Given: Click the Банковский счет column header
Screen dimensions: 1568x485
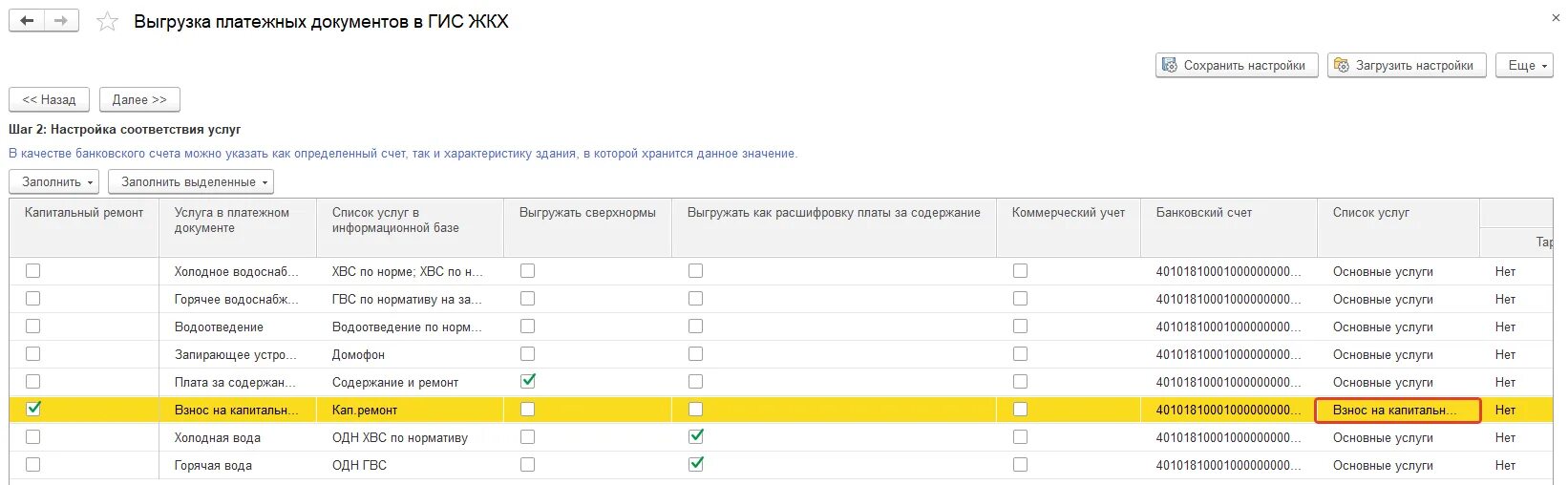Looking at the screenshot, I should pos(1203,213).
